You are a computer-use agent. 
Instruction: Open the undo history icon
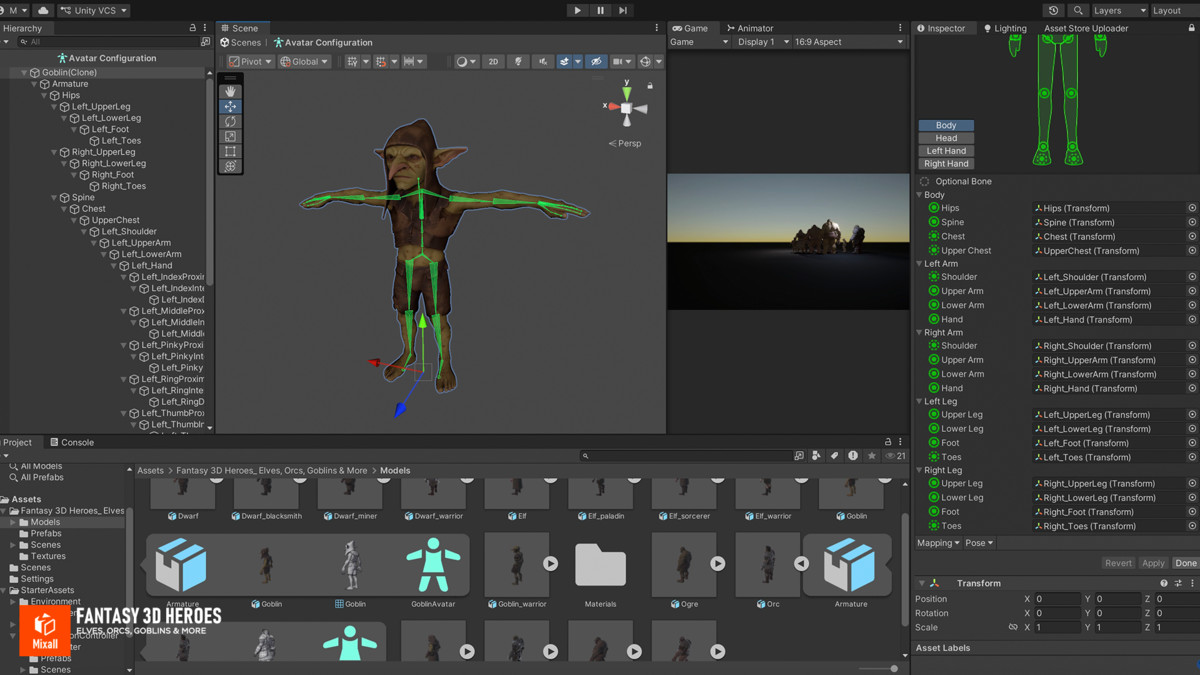pos(1053,10)
